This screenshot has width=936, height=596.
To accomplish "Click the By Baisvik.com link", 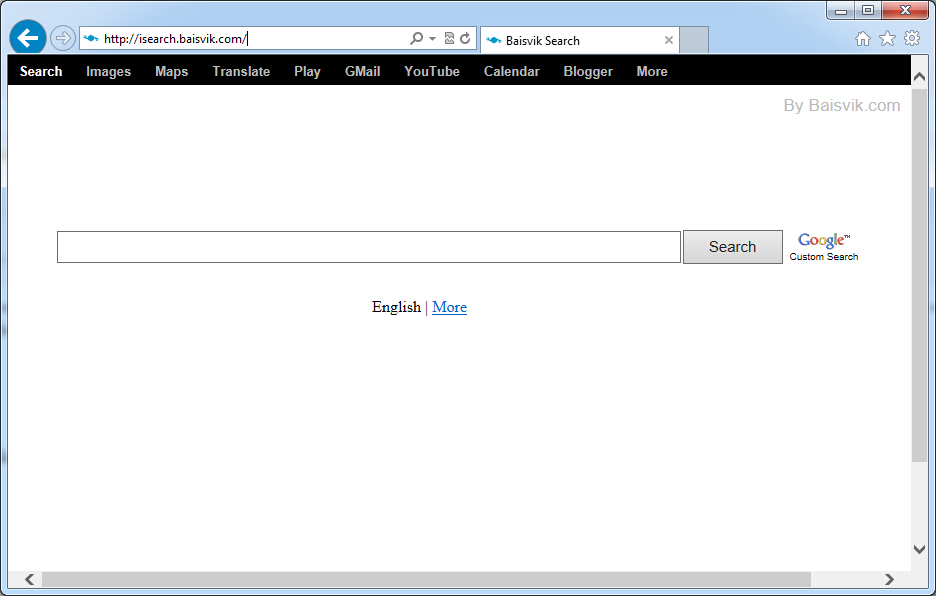I will pos(842,106).
